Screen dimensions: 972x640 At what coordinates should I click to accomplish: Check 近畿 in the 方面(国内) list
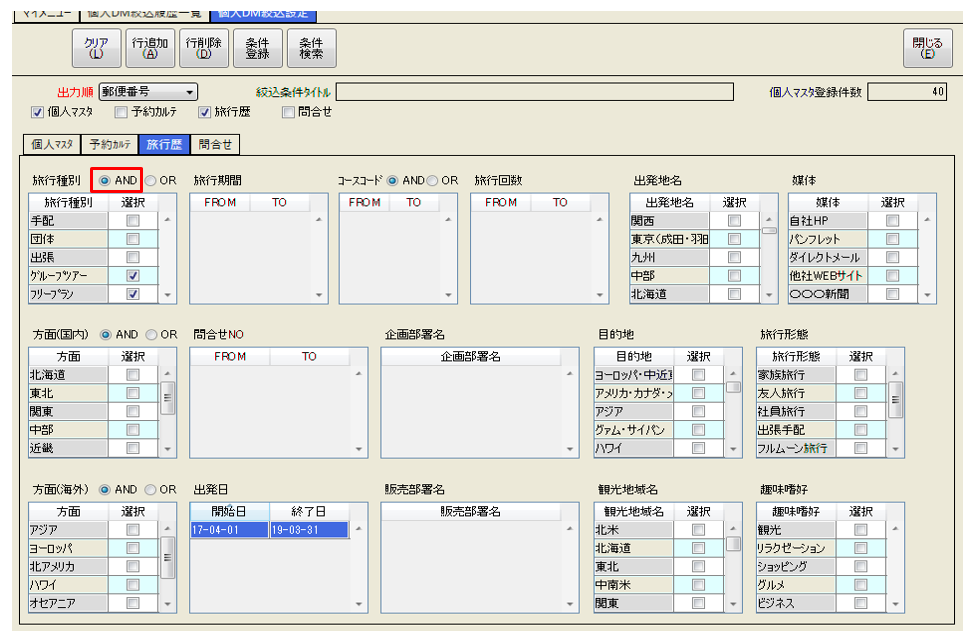tap(133, 448)
